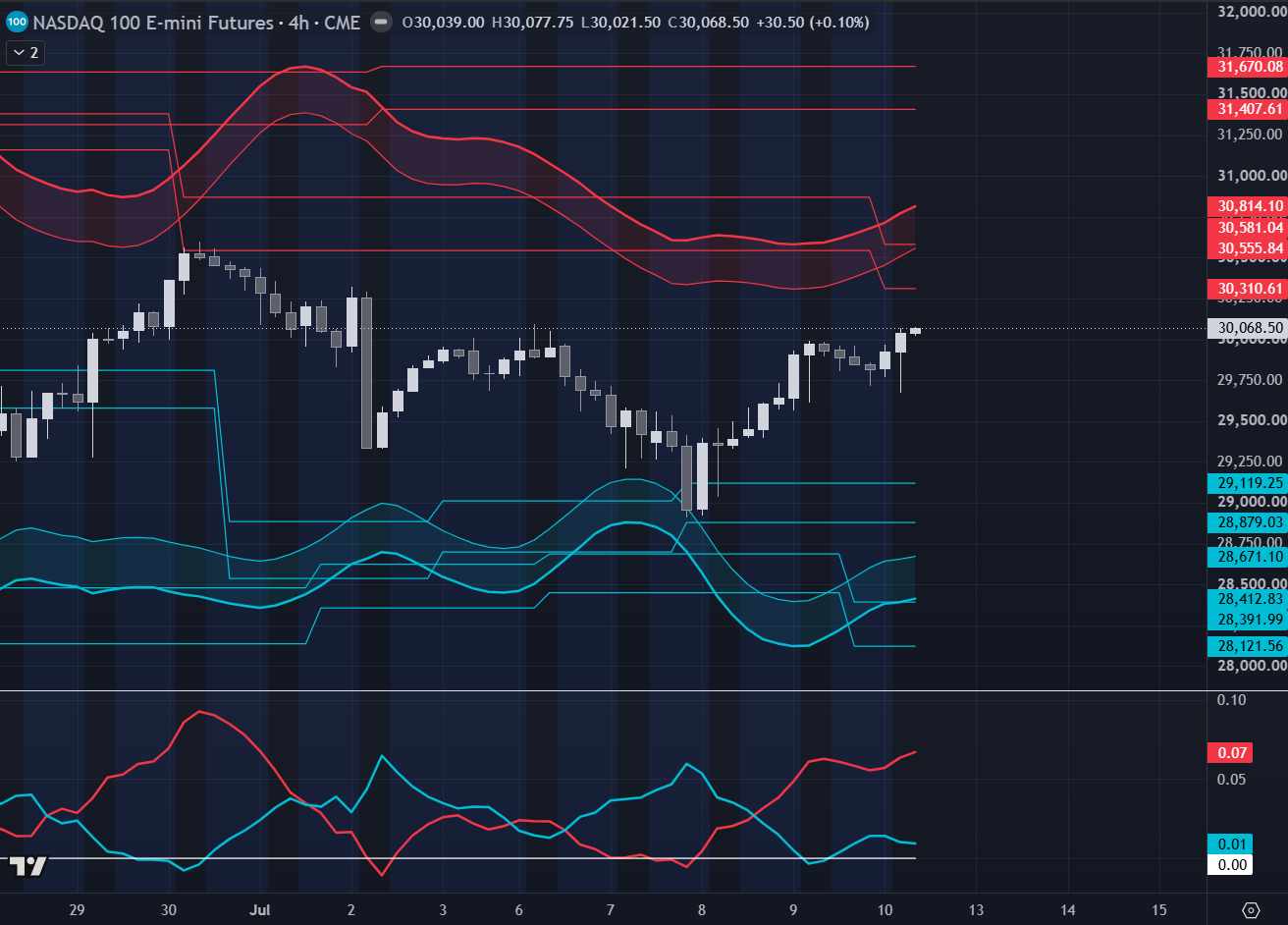The image size is (1288, 925).
Task: Click the 29 date label on time axis
Action: tap(79, 909)
